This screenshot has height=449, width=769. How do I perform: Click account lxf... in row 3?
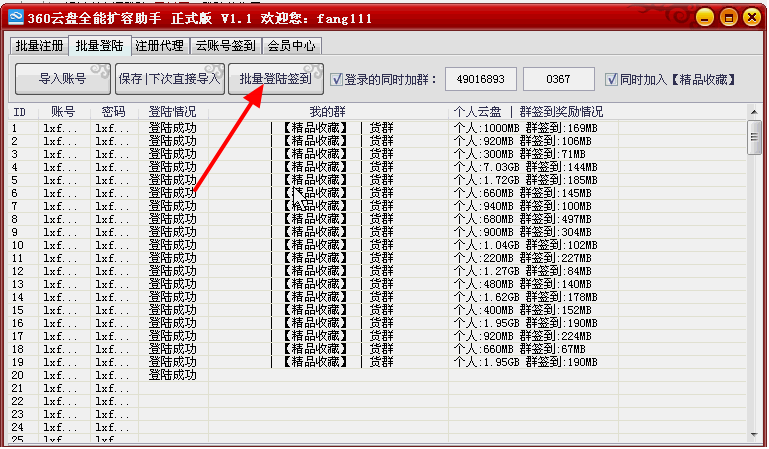tap(60, 154)
